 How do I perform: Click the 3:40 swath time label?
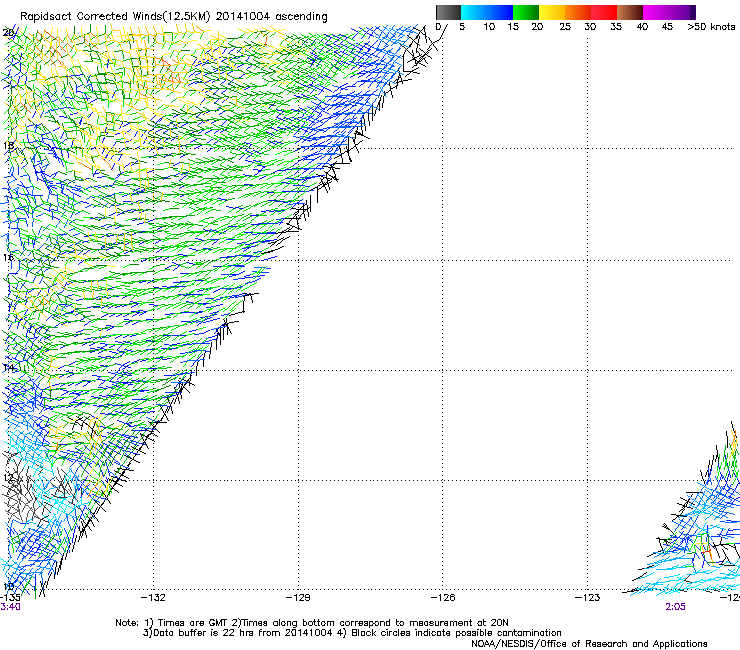10,607
